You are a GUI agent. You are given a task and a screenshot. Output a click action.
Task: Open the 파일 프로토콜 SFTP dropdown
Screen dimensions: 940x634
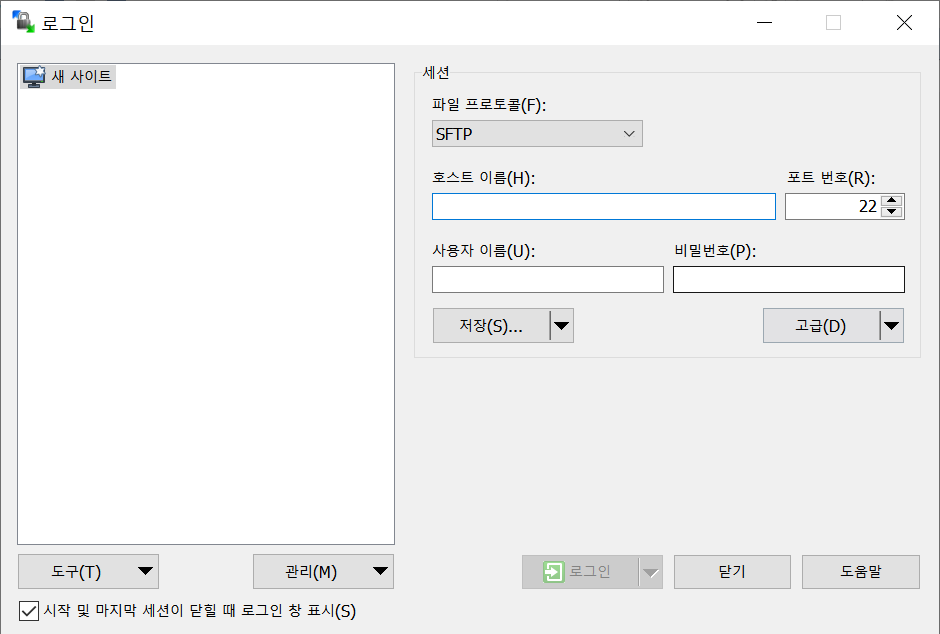(x=537, y=134)
